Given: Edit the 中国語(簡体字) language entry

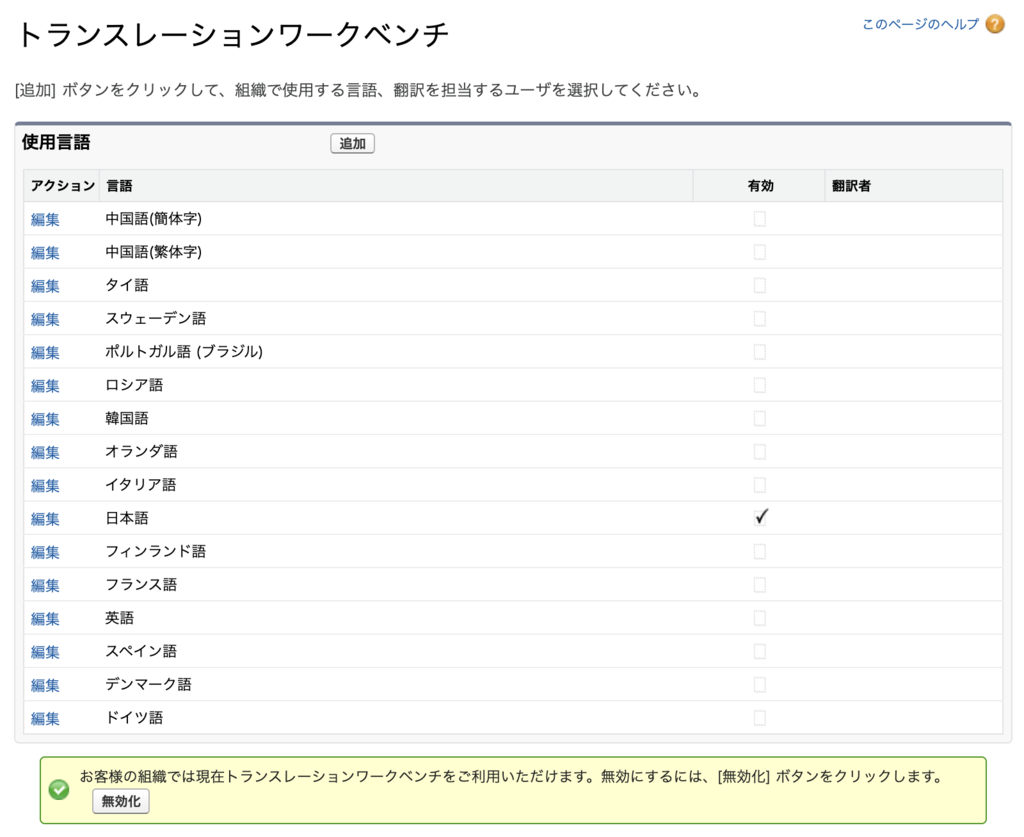Looking at the screenshot, I should pyautogui.click(x=45, y=219).
